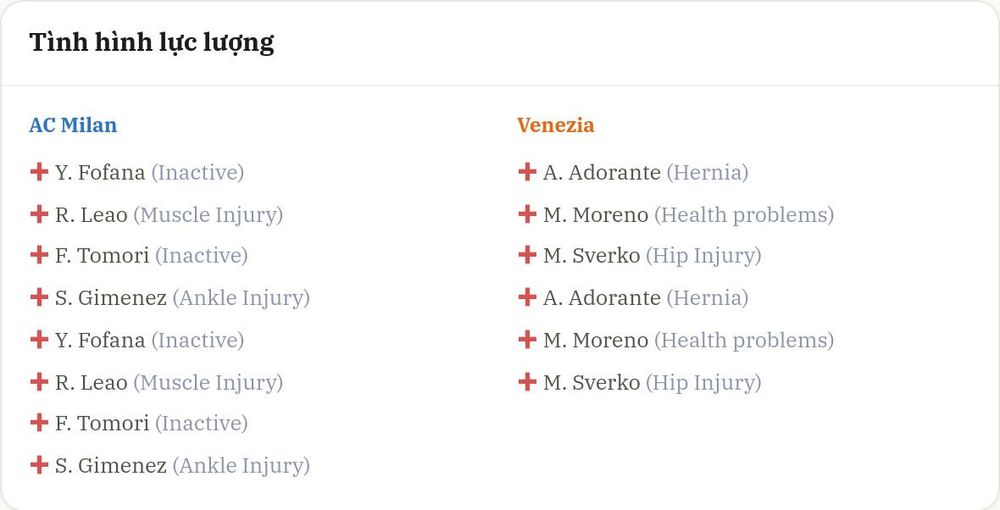Select the second A. Adorante player name
The image size is (1000, 510).
point(602,298)
